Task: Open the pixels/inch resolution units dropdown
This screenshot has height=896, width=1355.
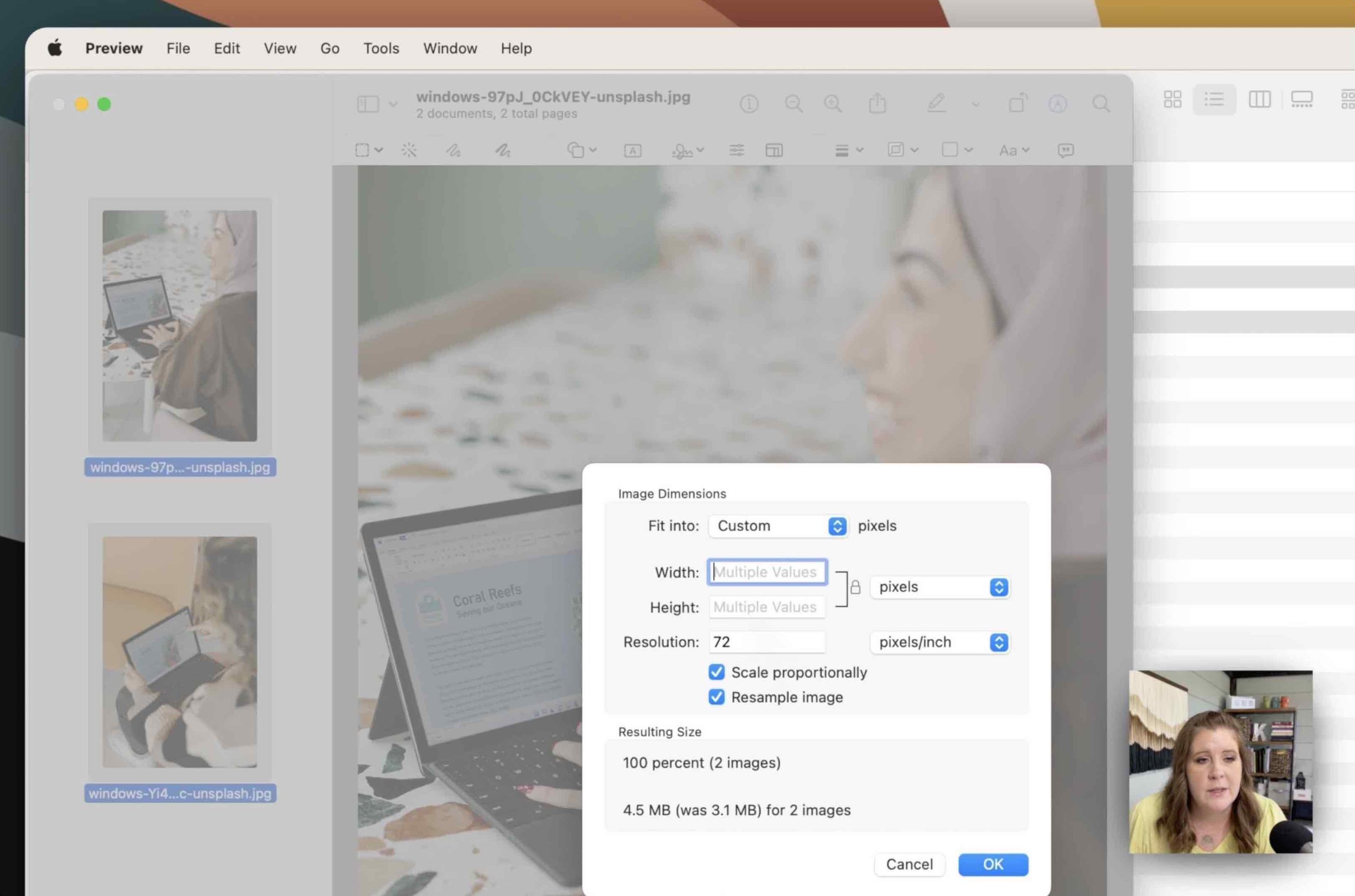Action: tap(940, 642)
